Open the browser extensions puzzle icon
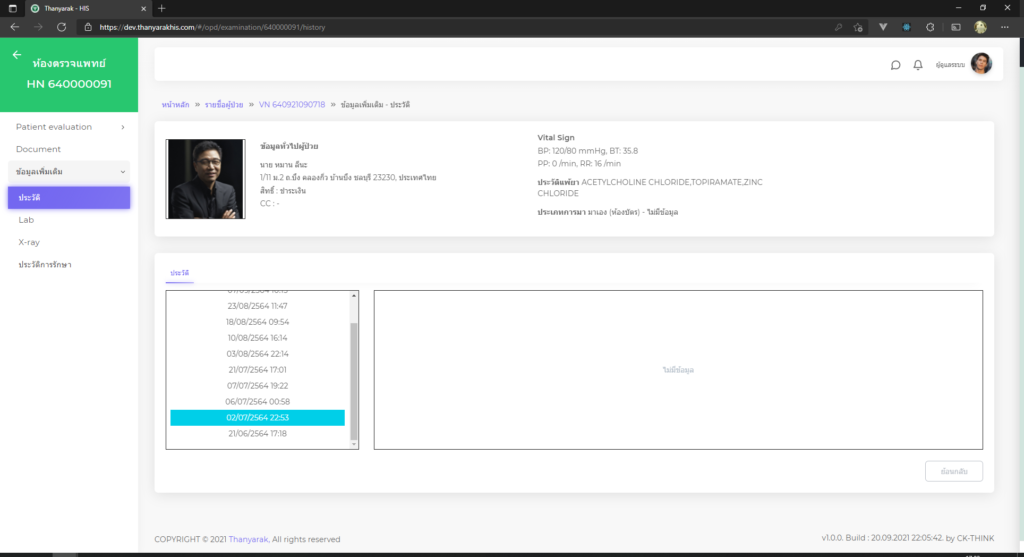1024x557 pixels. coord(930,27)
